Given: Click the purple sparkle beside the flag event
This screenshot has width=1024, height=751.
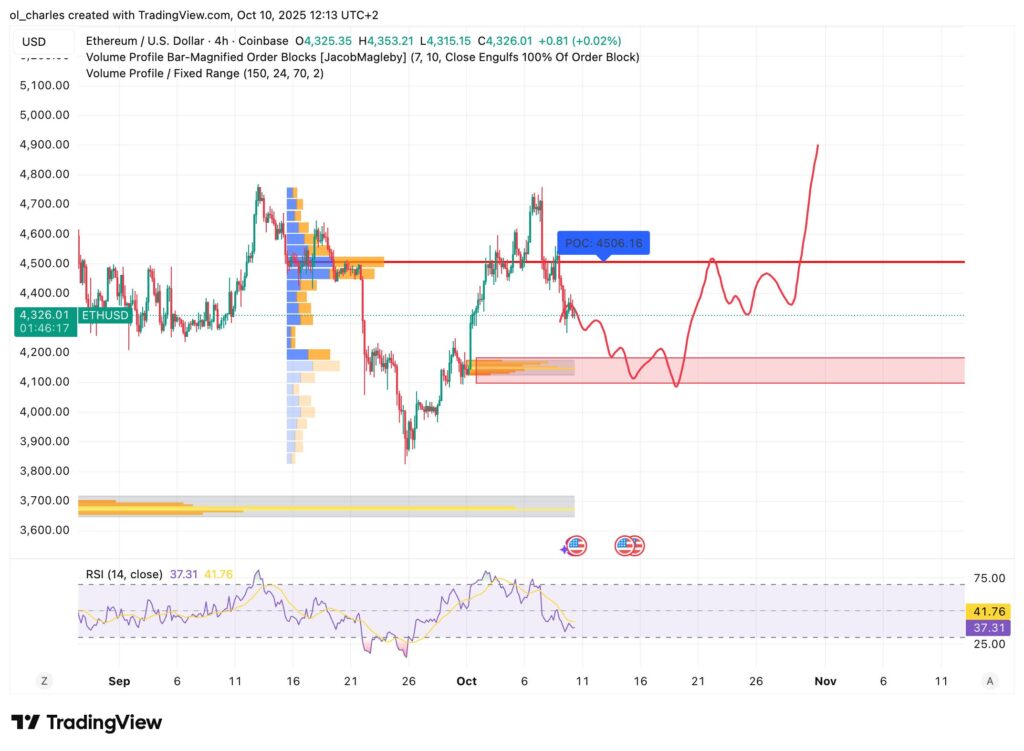Looking at the screenshot, I should click(564, 548).
